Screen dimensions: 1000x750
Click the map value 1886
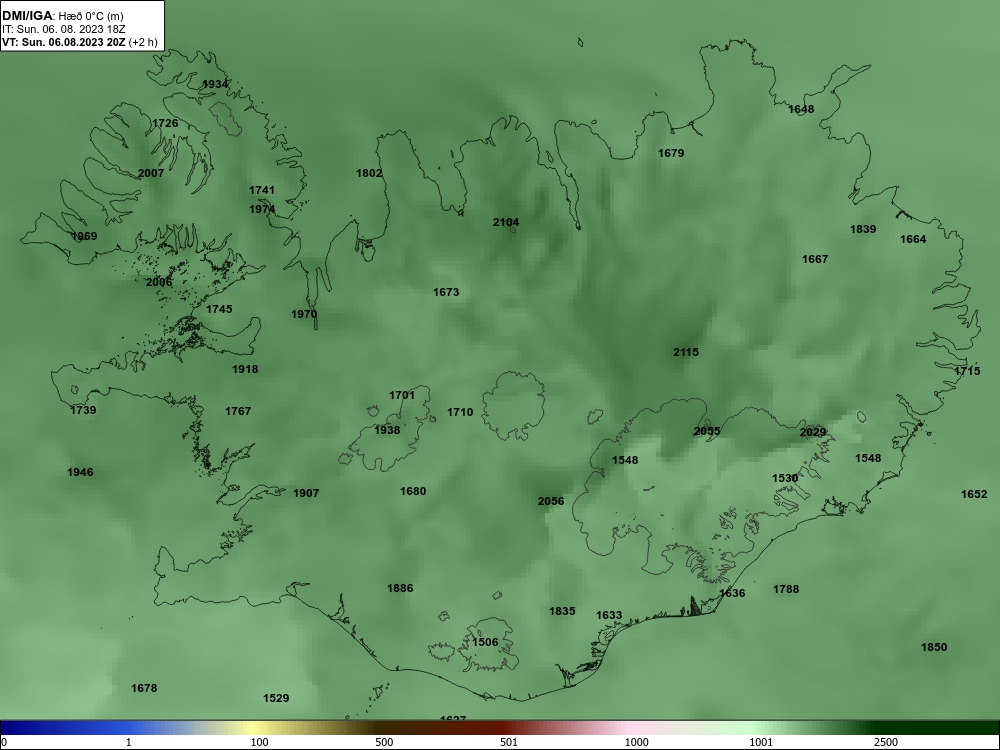tap(401, 589)
